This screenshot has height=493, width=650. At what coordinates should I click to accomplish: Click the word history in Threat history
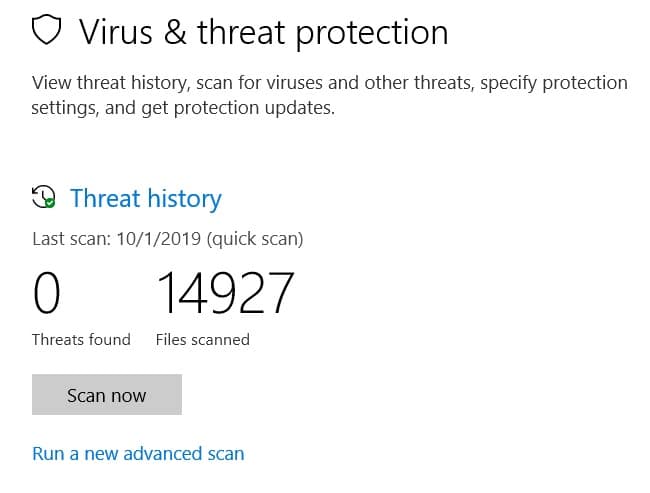[x=184, y=198]
